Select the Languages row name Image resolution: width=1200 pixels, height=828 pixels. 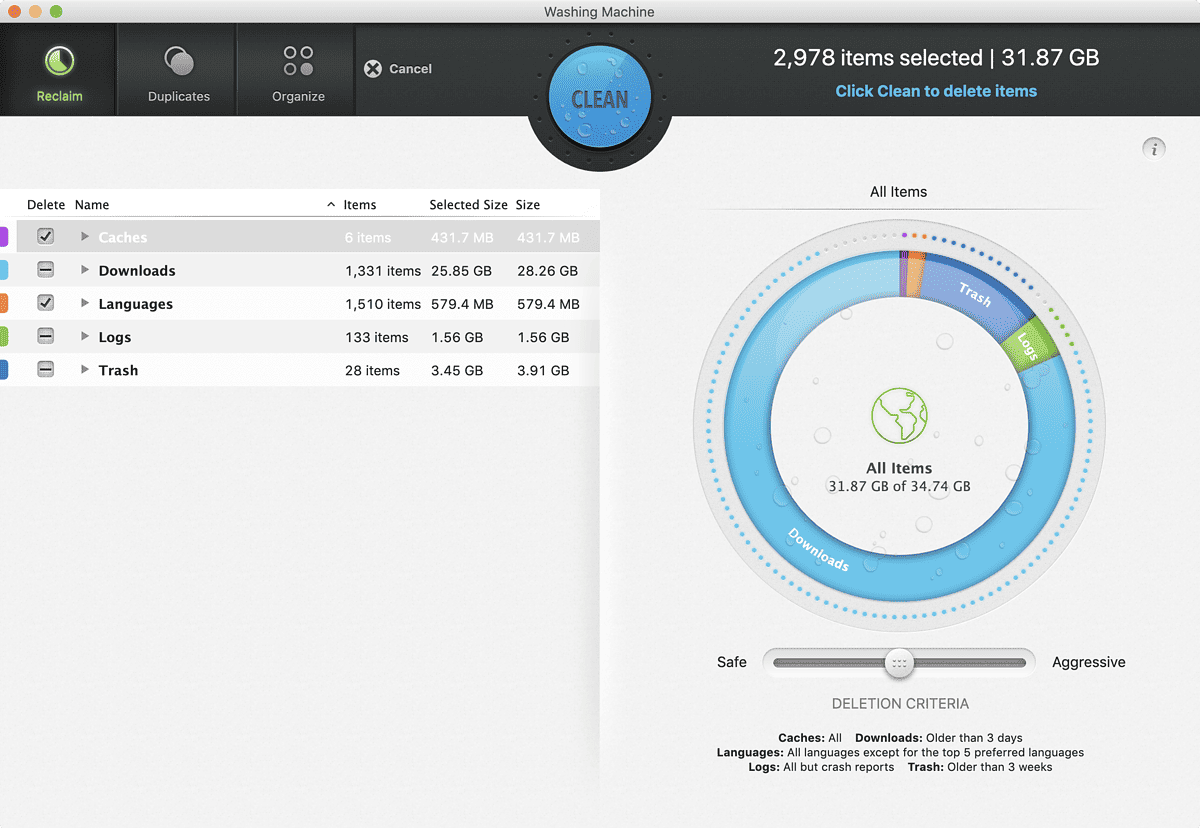coord(136,304)
